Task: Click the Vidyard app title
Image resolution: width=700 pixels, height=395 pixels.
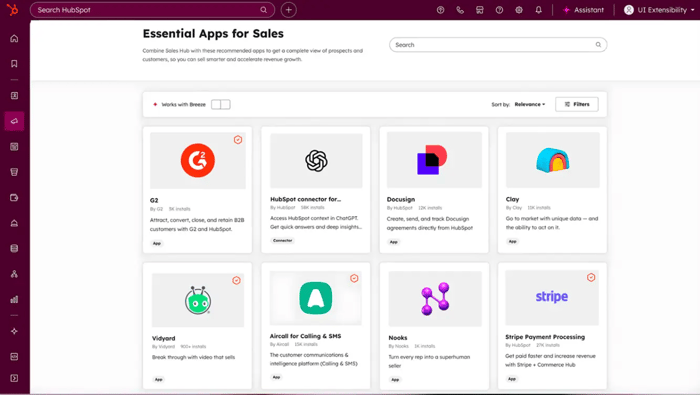Action: (x=163, y=338)
